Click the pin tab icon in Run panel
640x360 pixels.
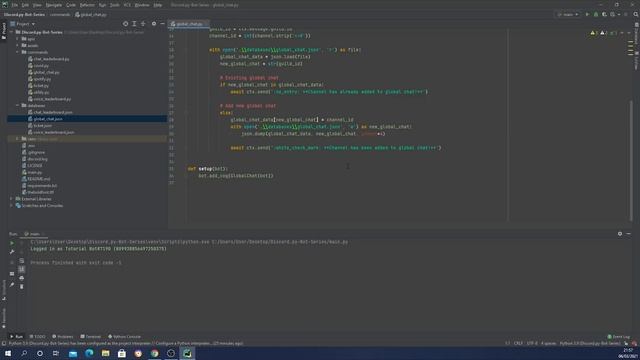[12, 284]
